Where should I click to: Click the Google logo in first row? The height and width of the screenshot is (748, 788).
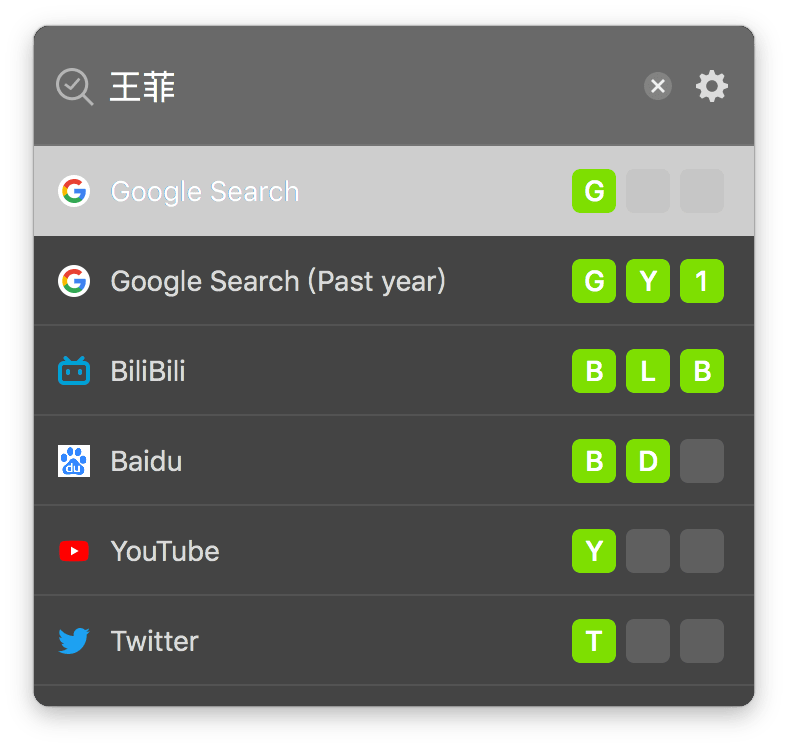click(x=74, y=191)
